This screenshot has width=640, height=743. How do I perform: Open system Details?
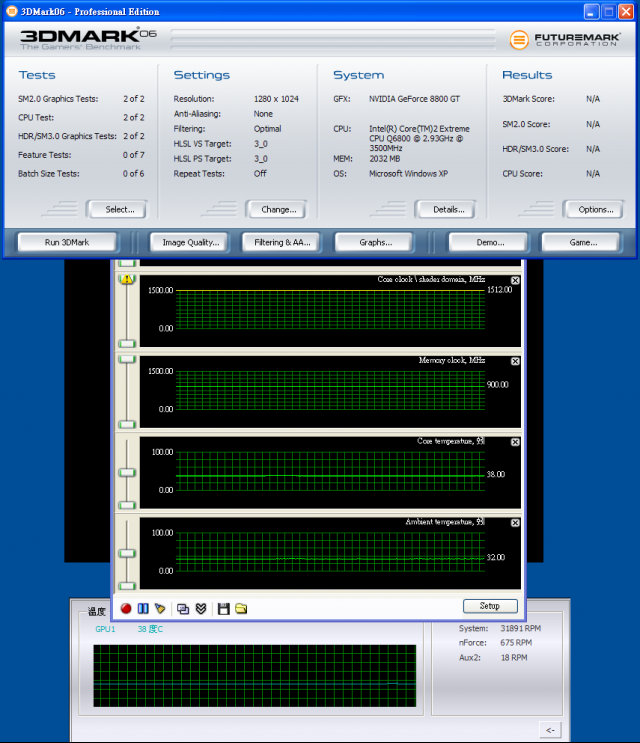tap(448, 209)
